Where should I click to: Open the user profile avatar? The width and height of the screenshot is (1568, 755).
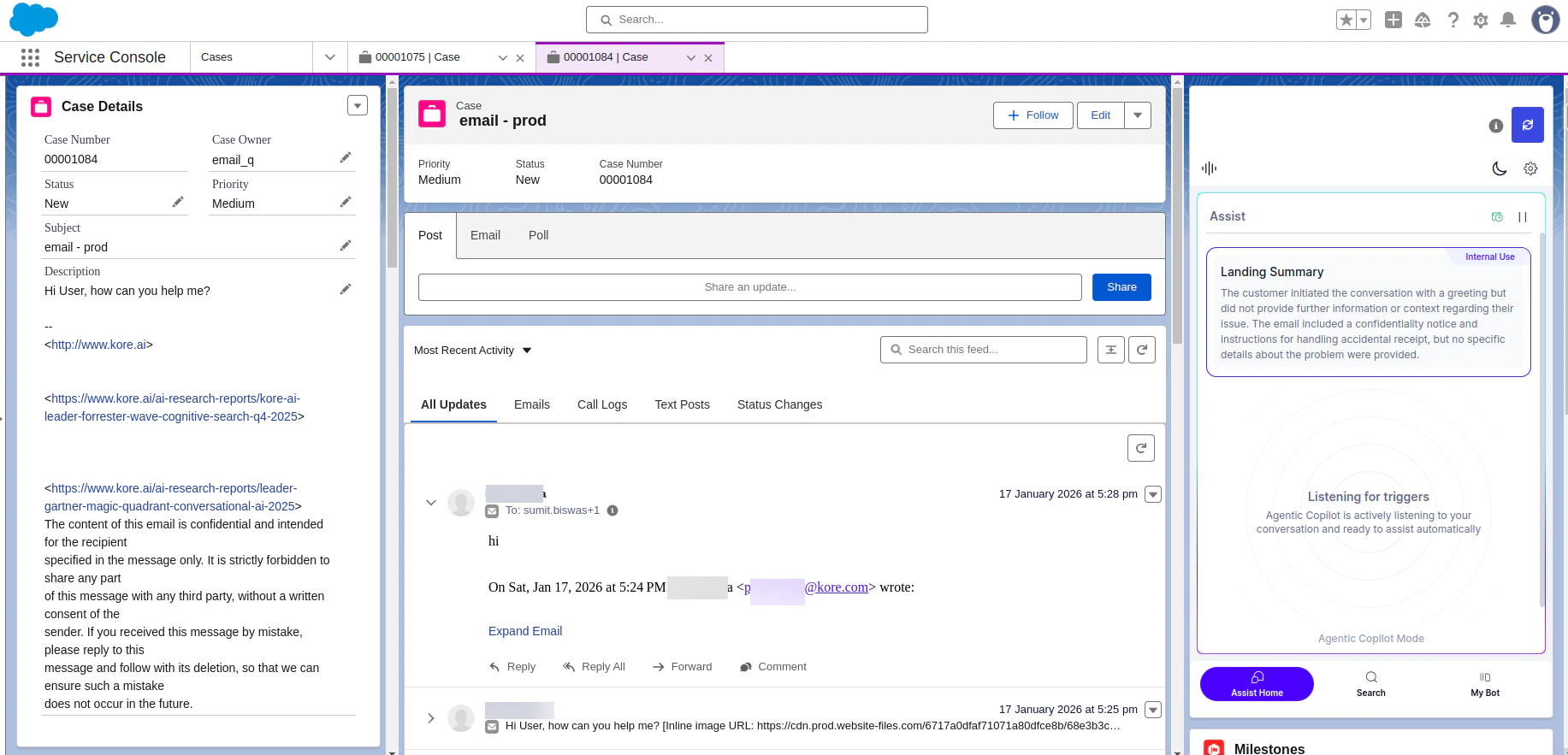click(x=1545, y=20)
